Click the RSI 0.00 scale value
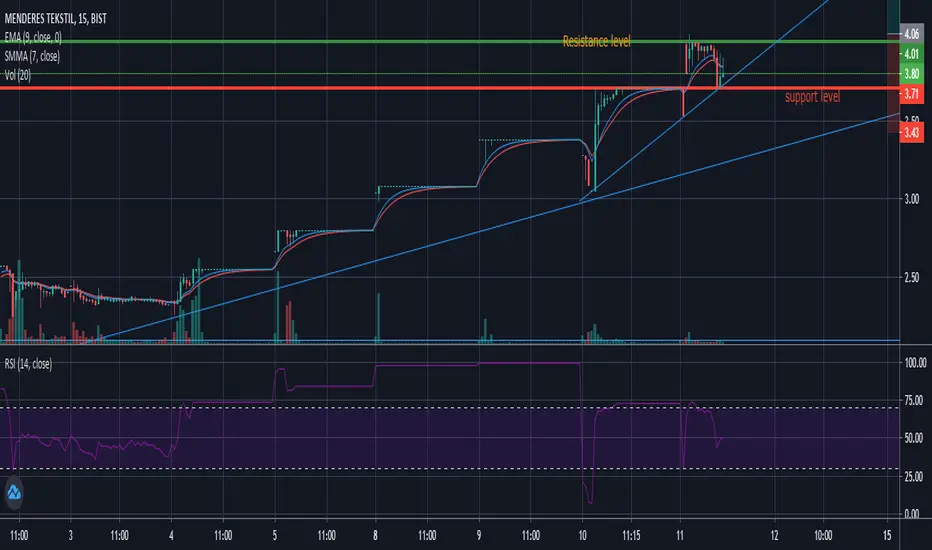This screenshot has width=932, height=550. pyautogui.click(x=912, y=514)
